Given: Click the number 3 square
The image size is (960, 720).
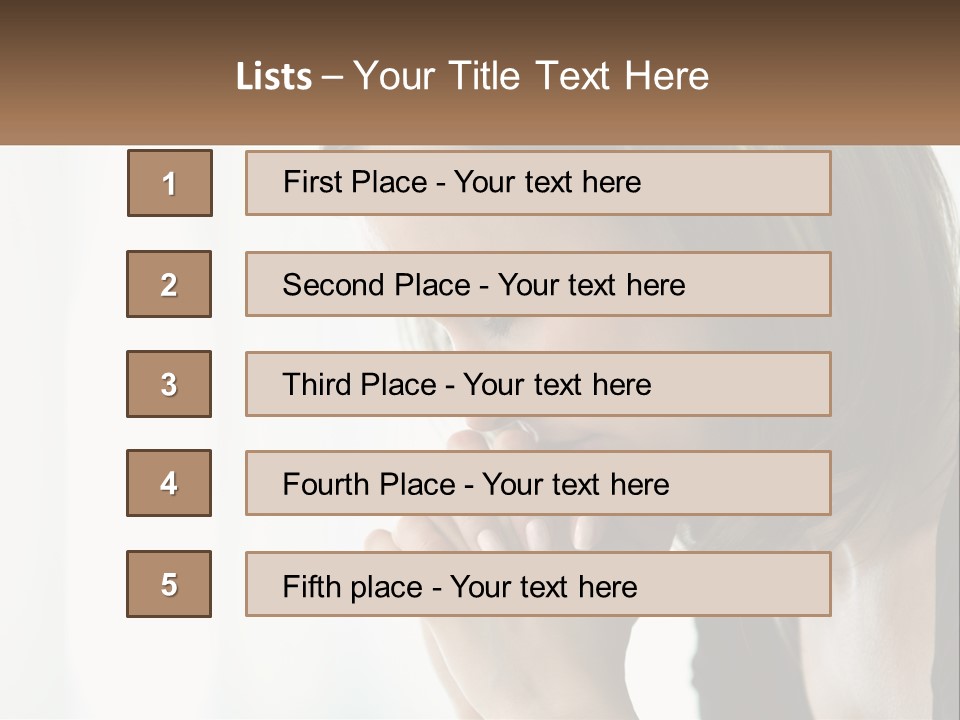Looking at the screenshot, I should click(x=169, y=384).
